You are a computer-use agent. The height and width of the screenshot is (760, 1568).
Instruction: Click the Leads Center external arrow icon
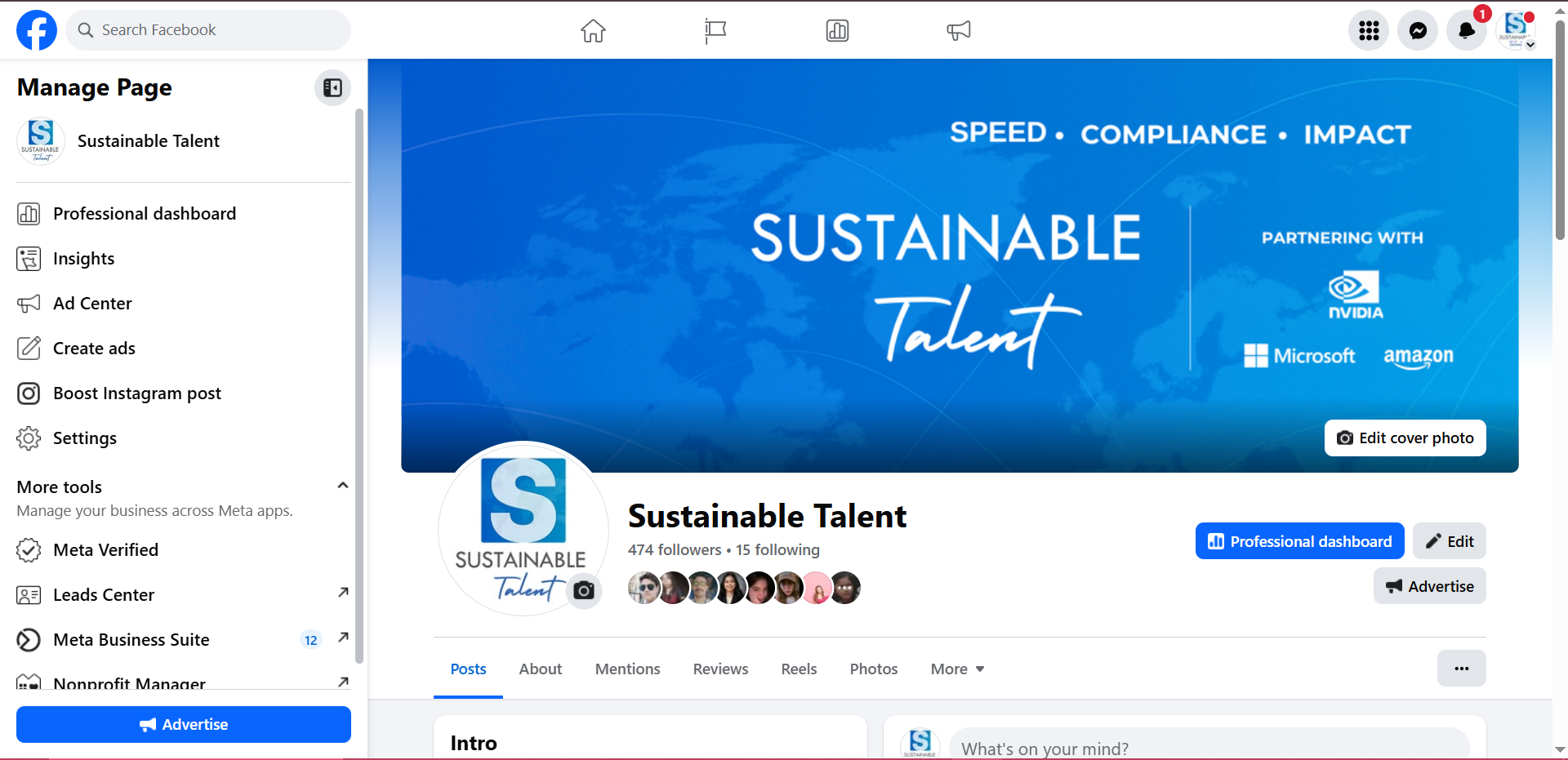[x=343, y=593]
